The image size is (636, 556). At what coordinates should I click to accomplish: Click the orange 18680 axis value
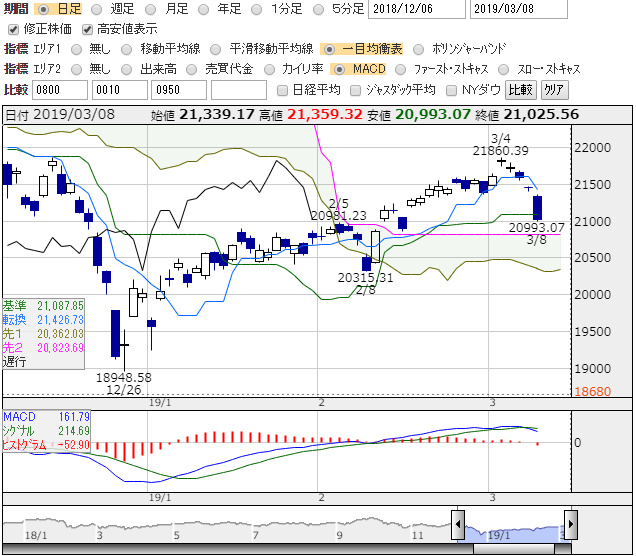tap(593, 392)
